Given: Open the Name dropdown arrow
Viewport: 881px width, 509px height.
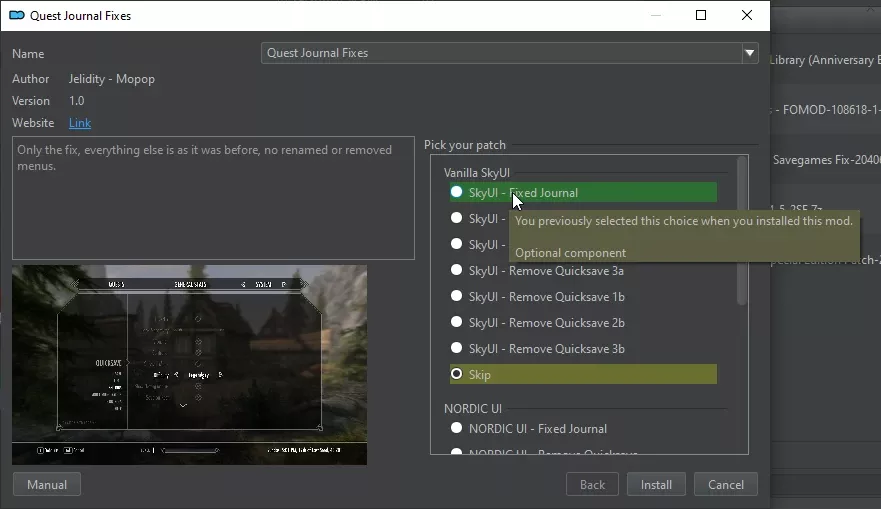Looking at the screenshot, I should pos(750,53).
